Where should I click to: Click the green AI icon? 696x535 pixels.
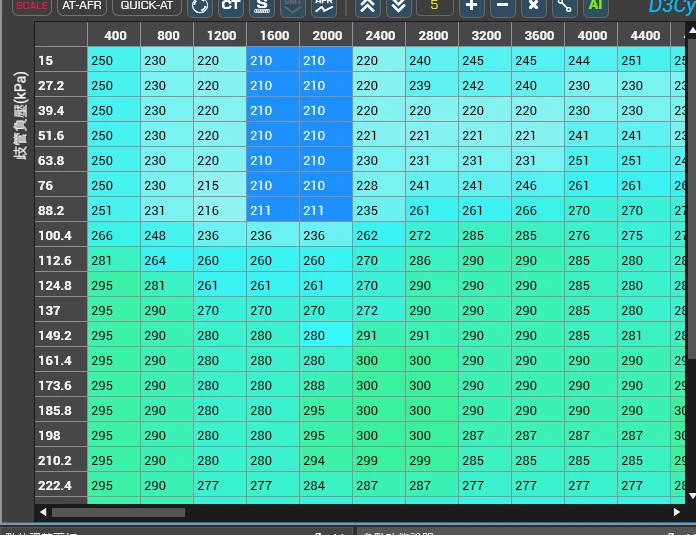pyautogui.click(x=595, y=6)
